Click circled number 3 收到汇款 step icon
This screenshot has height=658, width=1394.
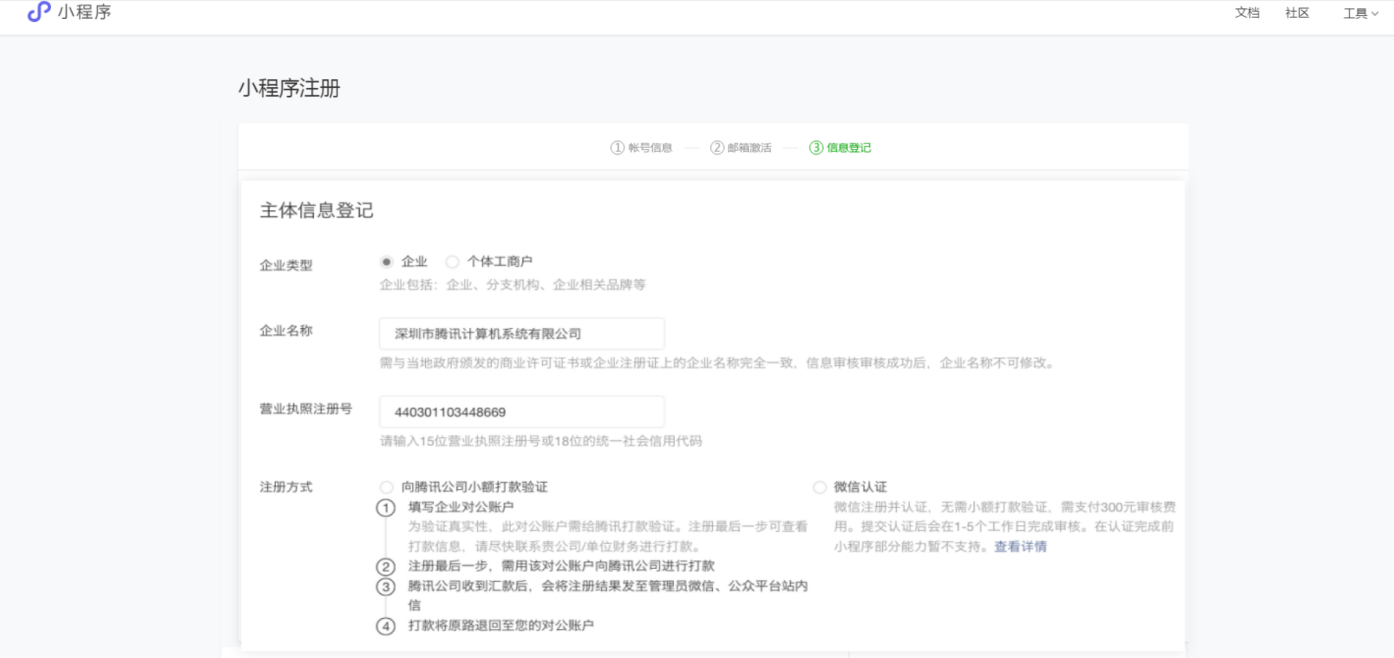386,587
